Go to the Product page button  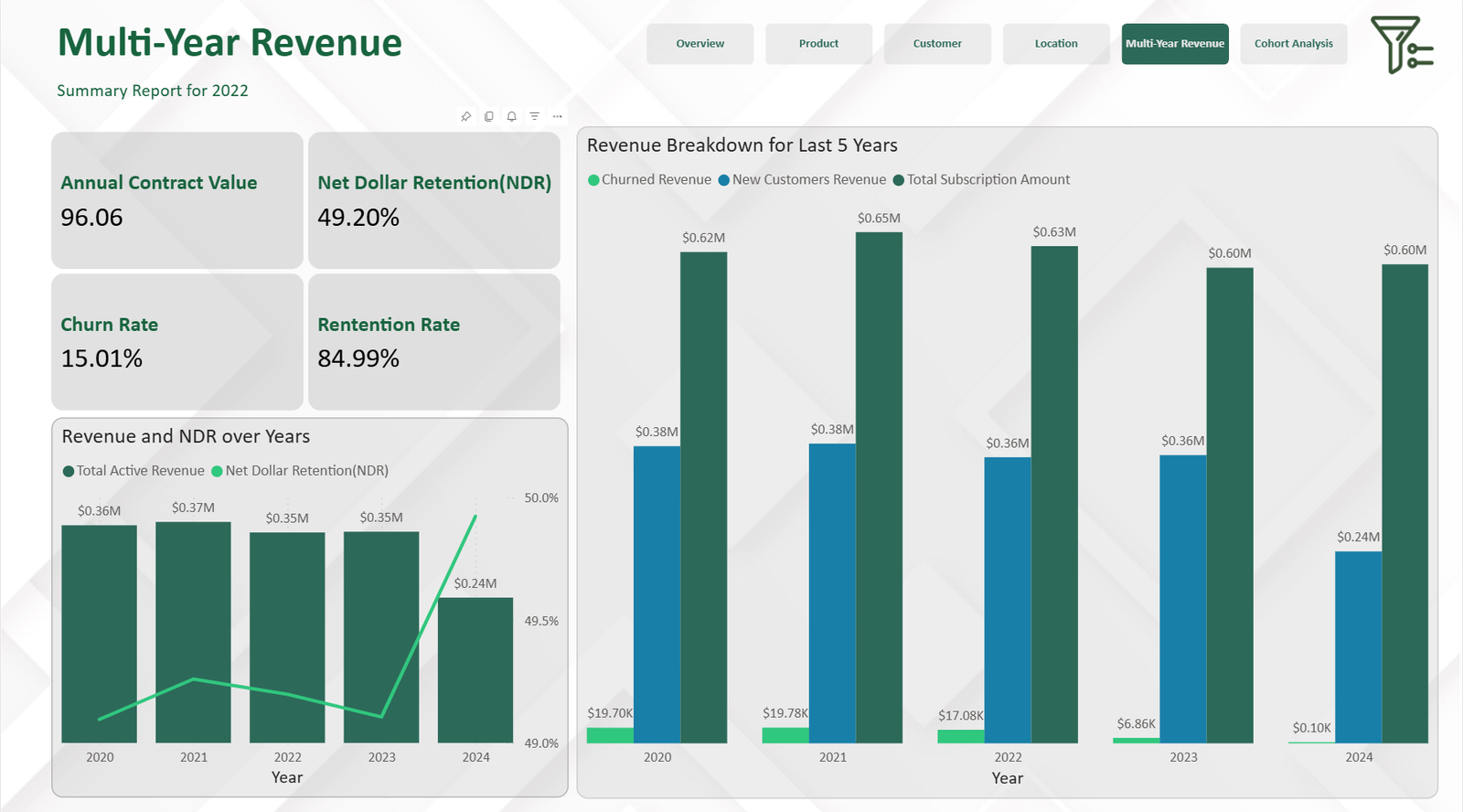818,44
